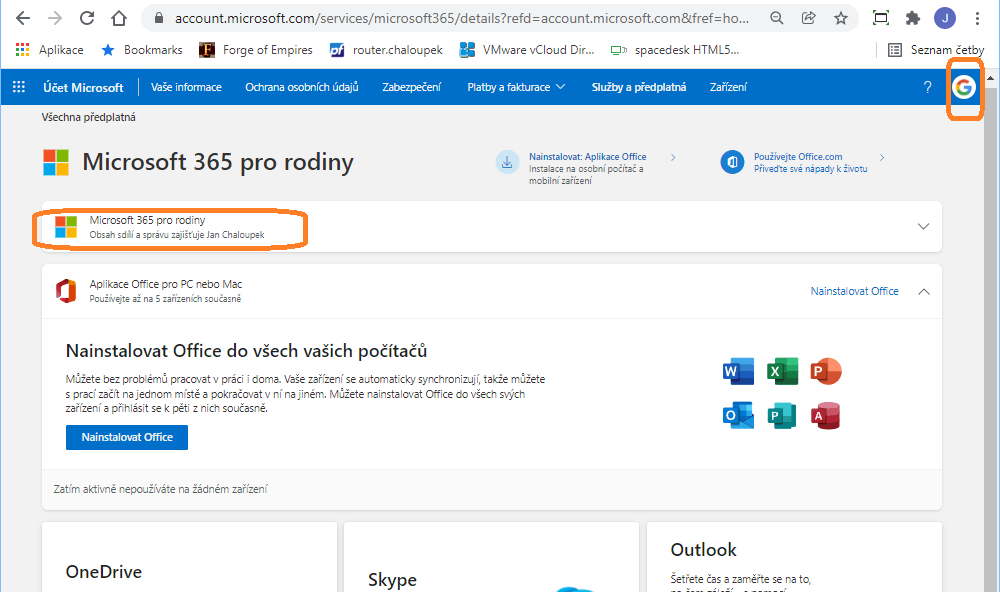Open the Aplikace apps shortcut
The width and height of the screenshot is (1000, 592).
click(x=49, y=50)
